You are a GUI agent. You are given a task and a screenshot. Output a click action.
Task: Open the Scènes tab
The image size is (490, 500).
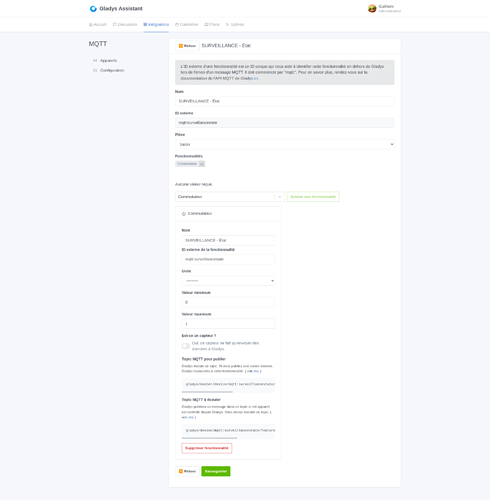[x=235, y=24]
